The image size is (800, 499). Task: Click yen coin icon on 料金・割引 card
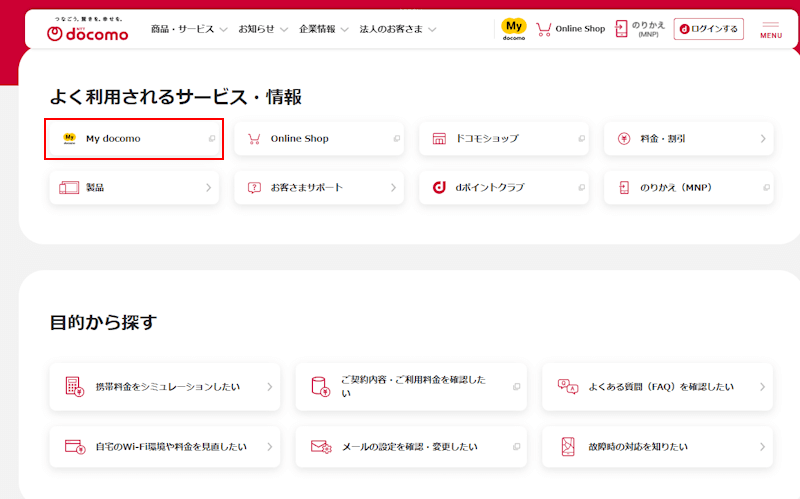pos(624,139)
